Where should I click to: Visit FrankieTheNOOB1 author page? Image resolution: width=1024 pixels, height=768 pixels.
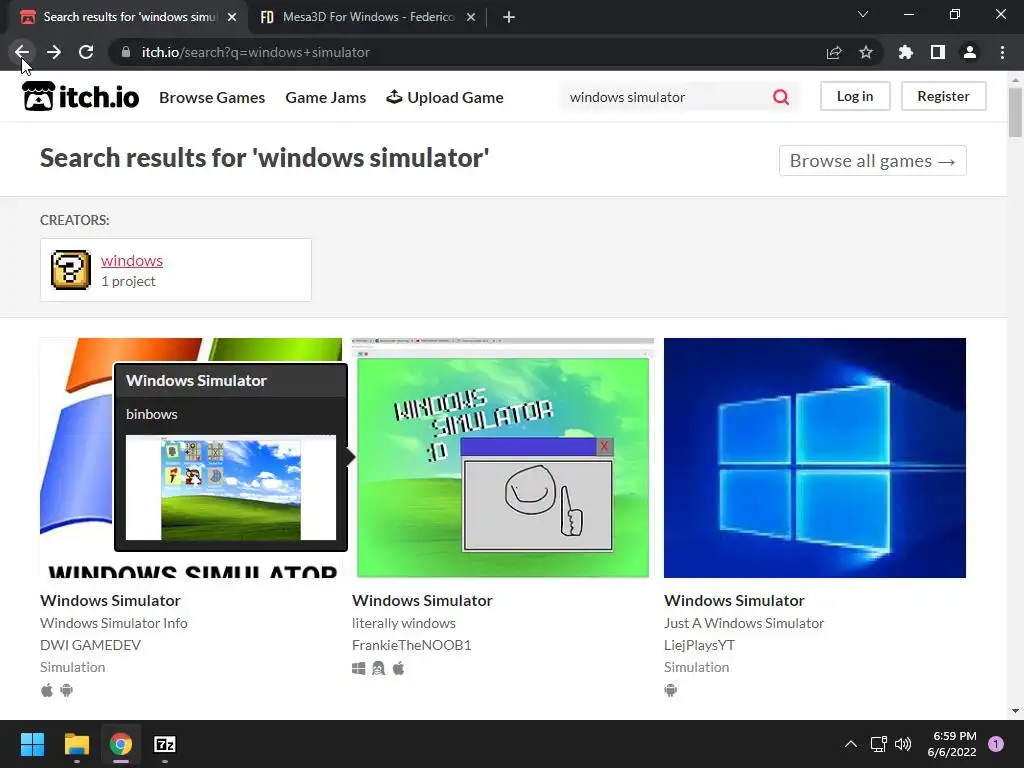point(411,645)
